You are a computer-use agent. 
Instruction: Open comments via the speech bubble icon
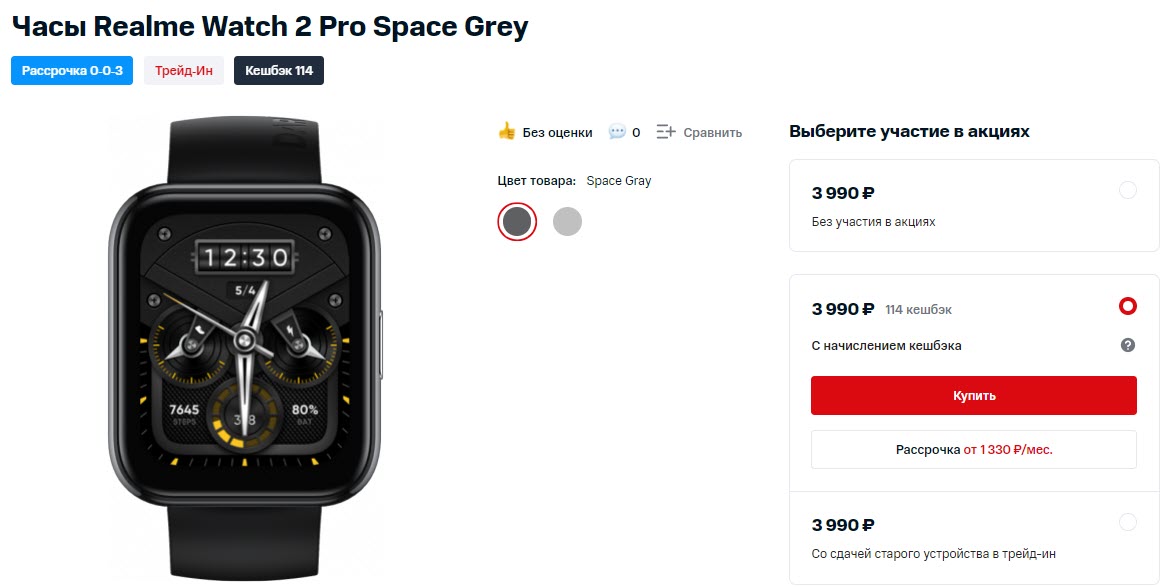(x=619, y=131)
